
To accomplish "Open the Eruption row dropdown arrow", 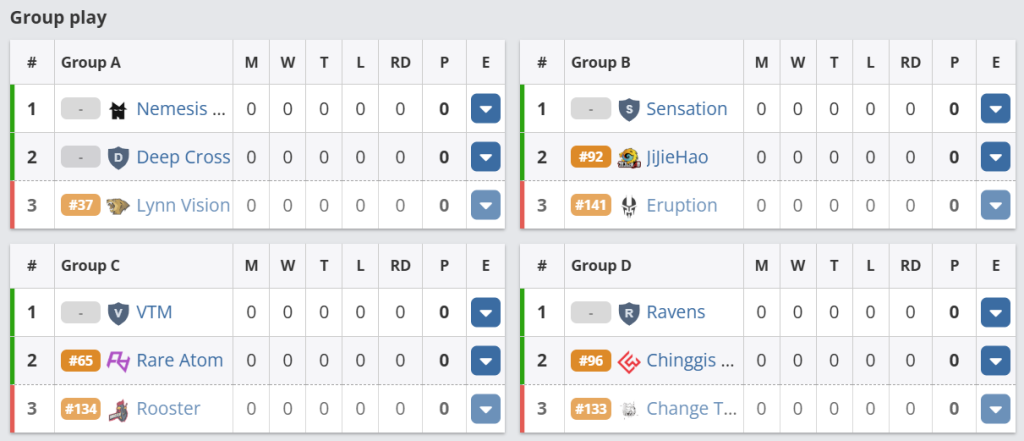I will (x=995, y=205).
